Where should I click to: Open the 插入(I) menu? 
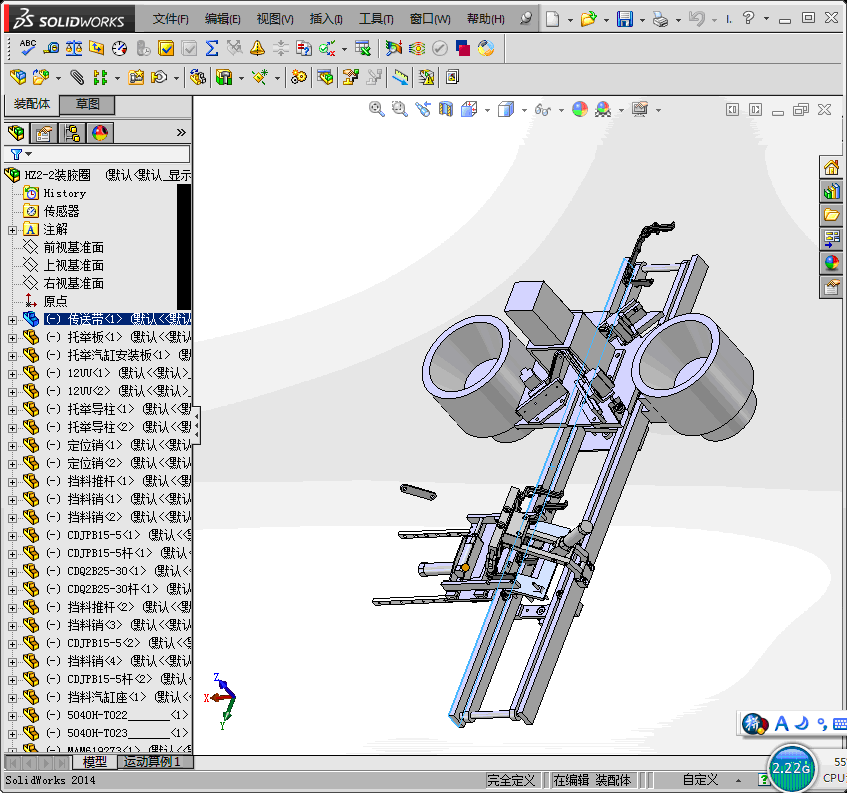[x=326, y=19]
